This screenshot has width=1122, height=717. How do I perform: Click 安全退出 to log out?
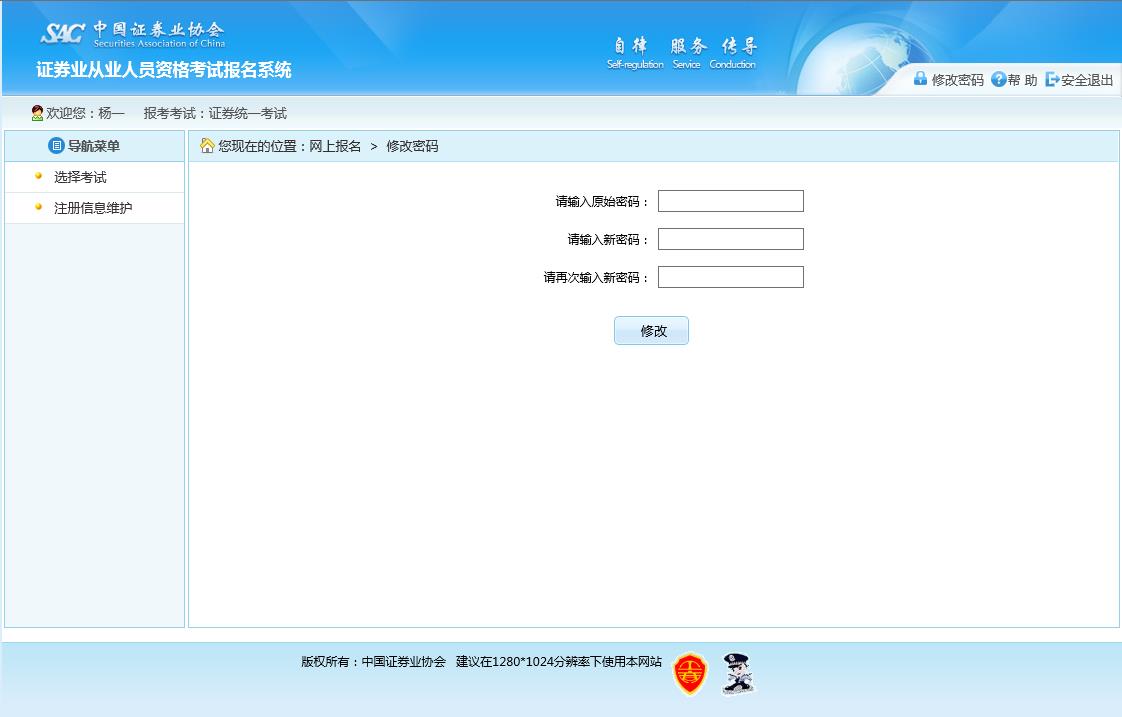tap(1084, 78)
